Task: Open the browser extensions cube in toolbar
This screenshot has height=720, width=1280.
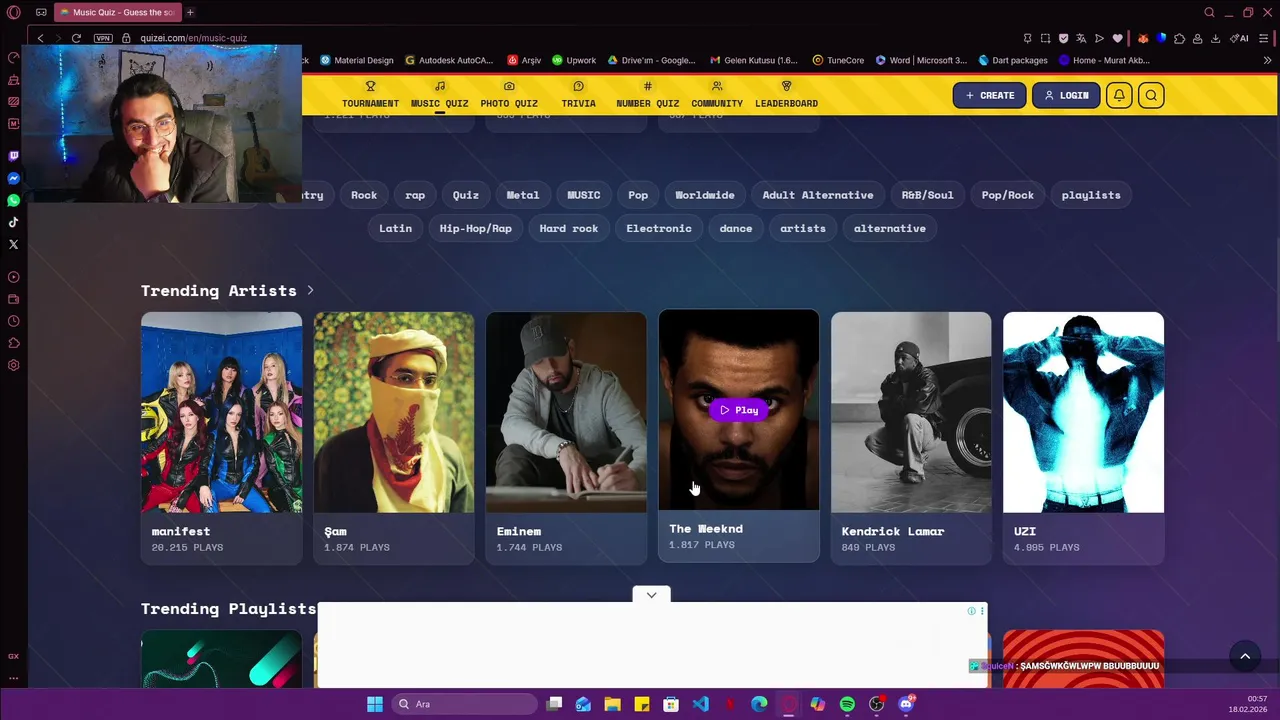Action: 1179,38
